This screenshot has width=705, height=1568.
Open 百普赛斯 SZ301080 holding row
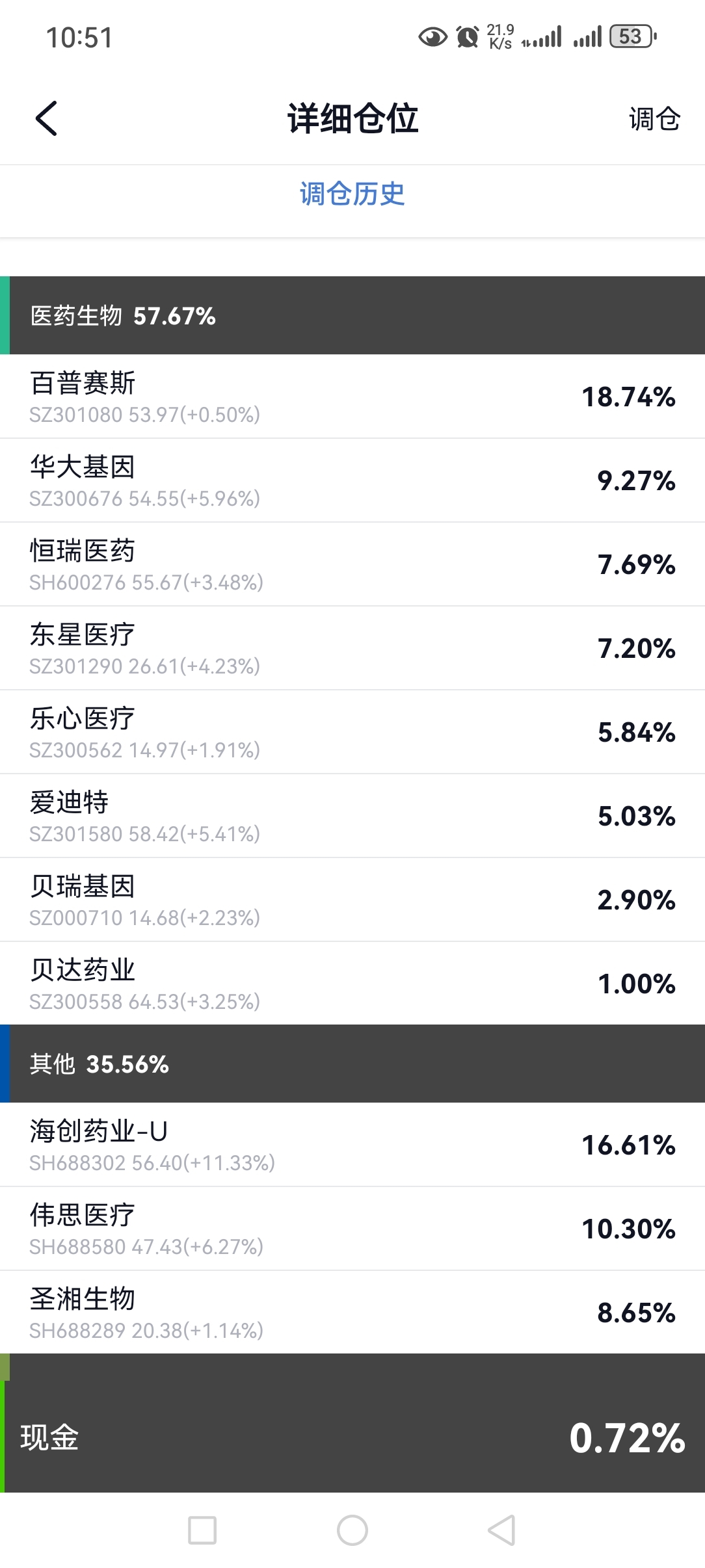352,397
